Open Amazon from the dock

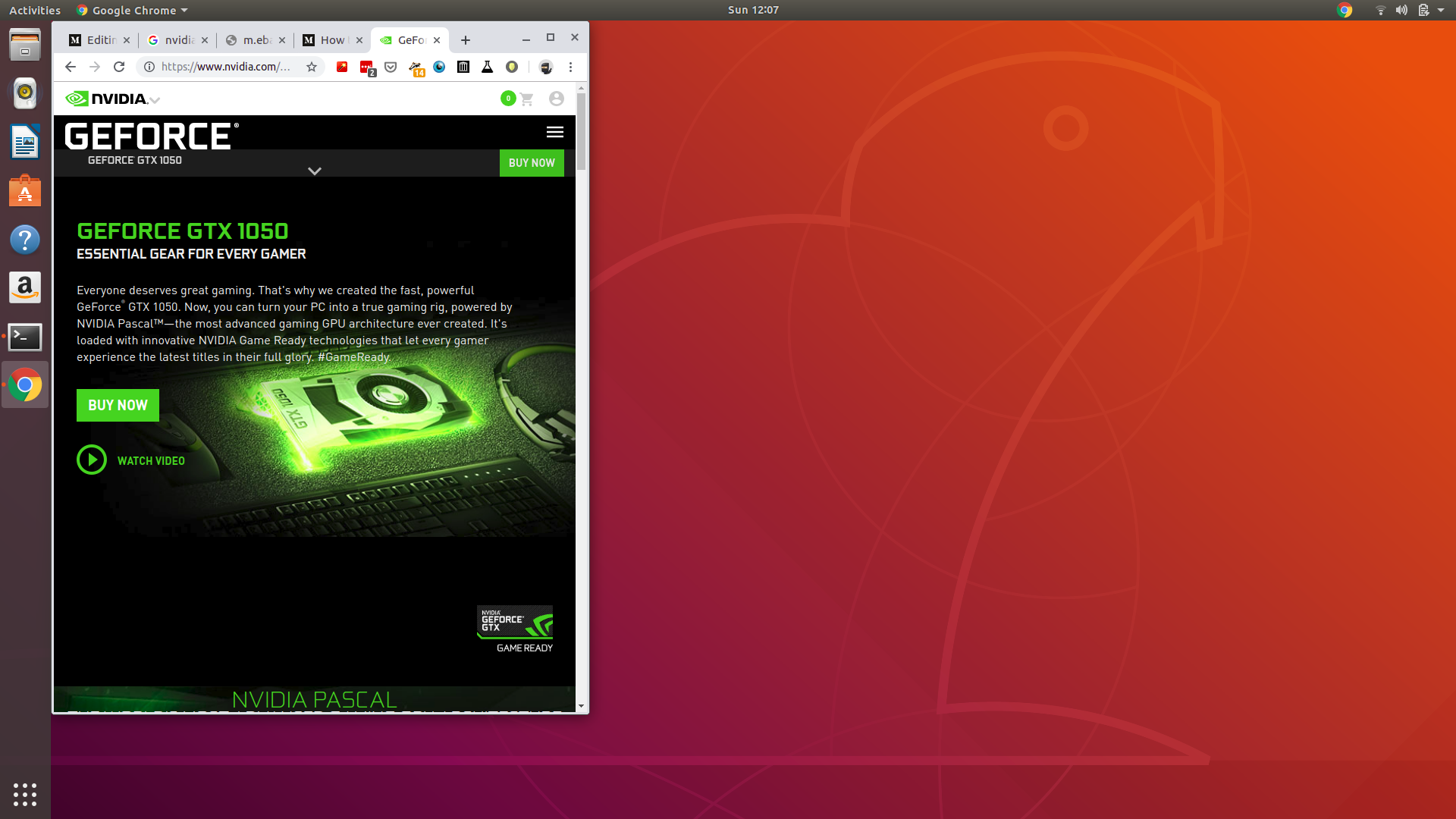coord(25,288)
